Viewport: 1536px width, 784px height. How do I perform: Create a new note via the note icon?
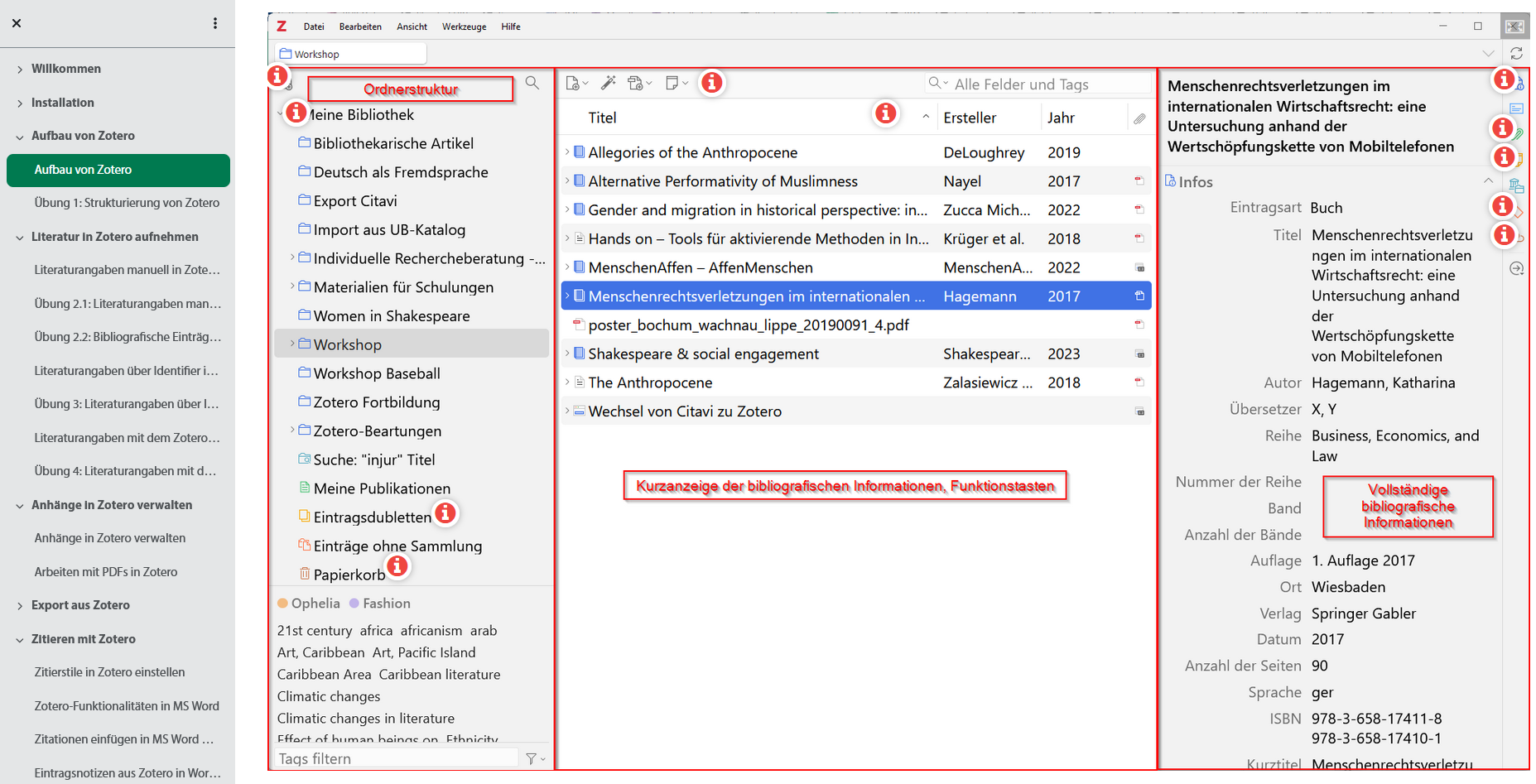(x=672, y=83)
